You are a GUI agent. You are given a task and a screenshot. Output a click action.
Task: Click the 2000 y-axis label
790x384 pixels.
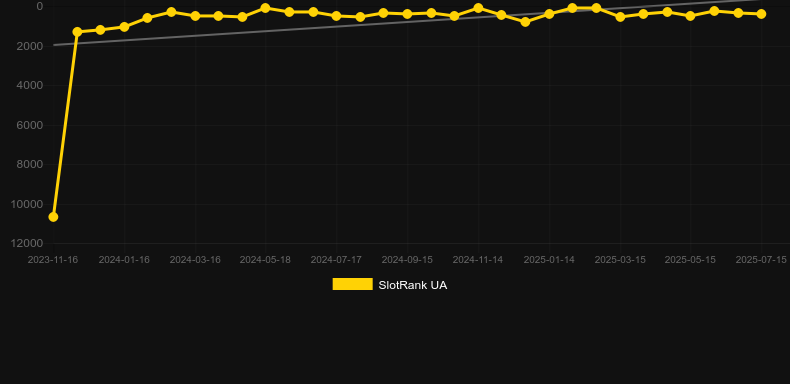tap(30, 46)
